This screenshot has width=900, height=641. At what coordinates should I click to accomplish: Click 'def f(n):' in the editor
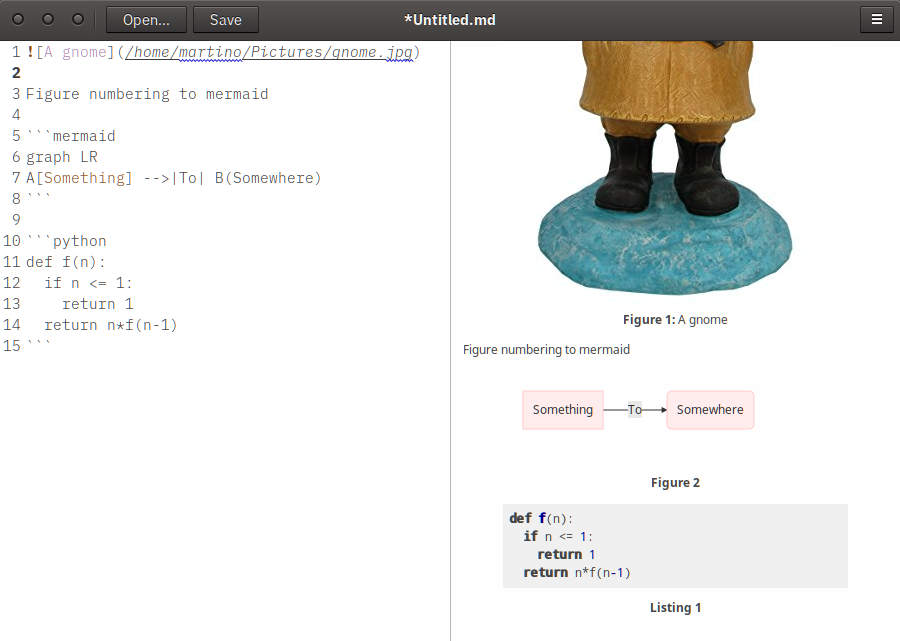click(x=66, y=262)
